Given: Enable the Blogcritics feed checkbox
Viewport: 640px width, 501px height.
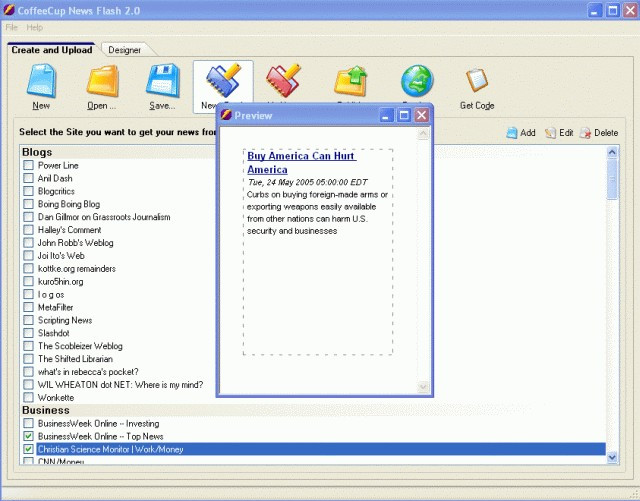Looking at the screenshot, I should pos(28,191).
